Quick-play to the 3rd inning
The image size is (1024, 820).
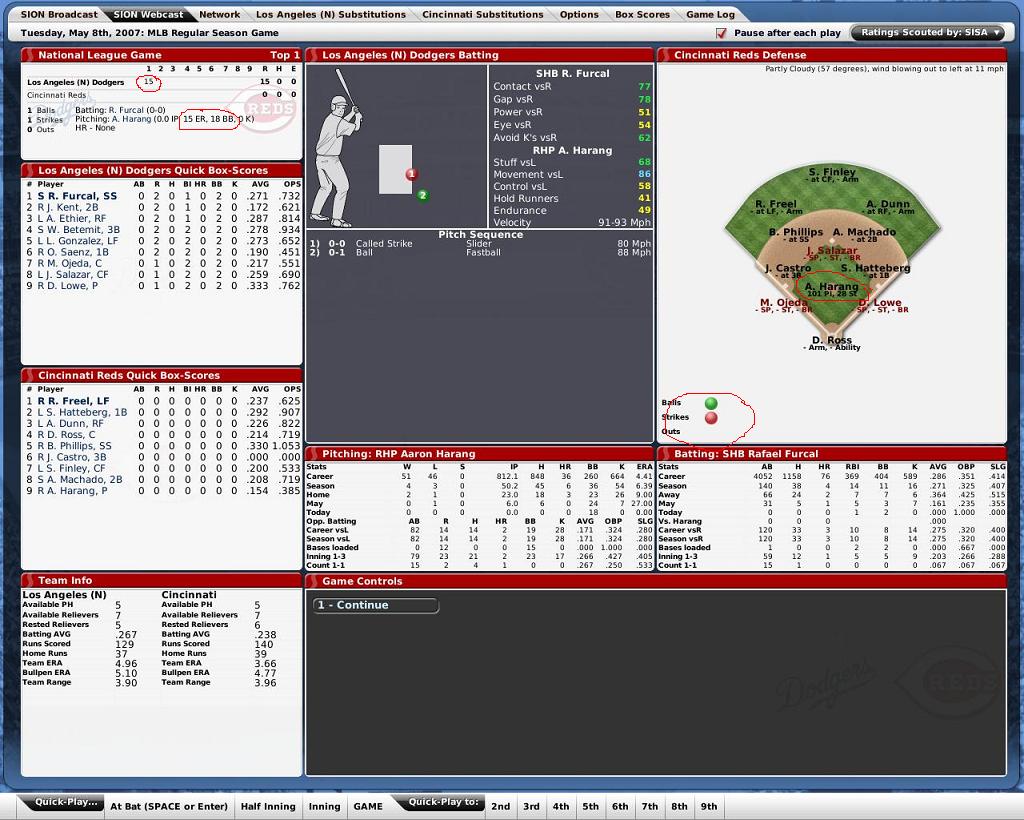point(531,806)
